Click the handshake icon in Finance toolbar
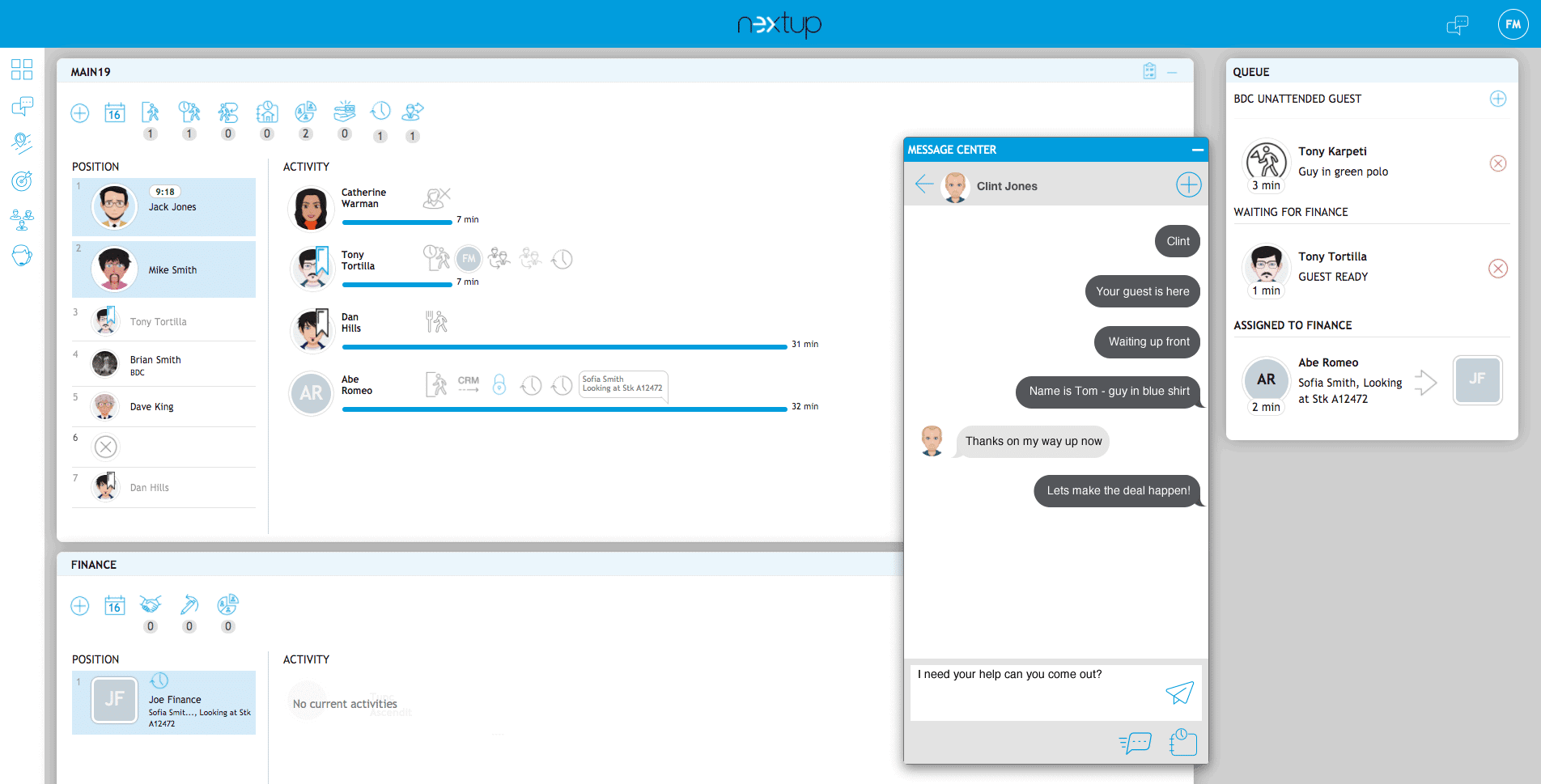 tap(151, 605)
